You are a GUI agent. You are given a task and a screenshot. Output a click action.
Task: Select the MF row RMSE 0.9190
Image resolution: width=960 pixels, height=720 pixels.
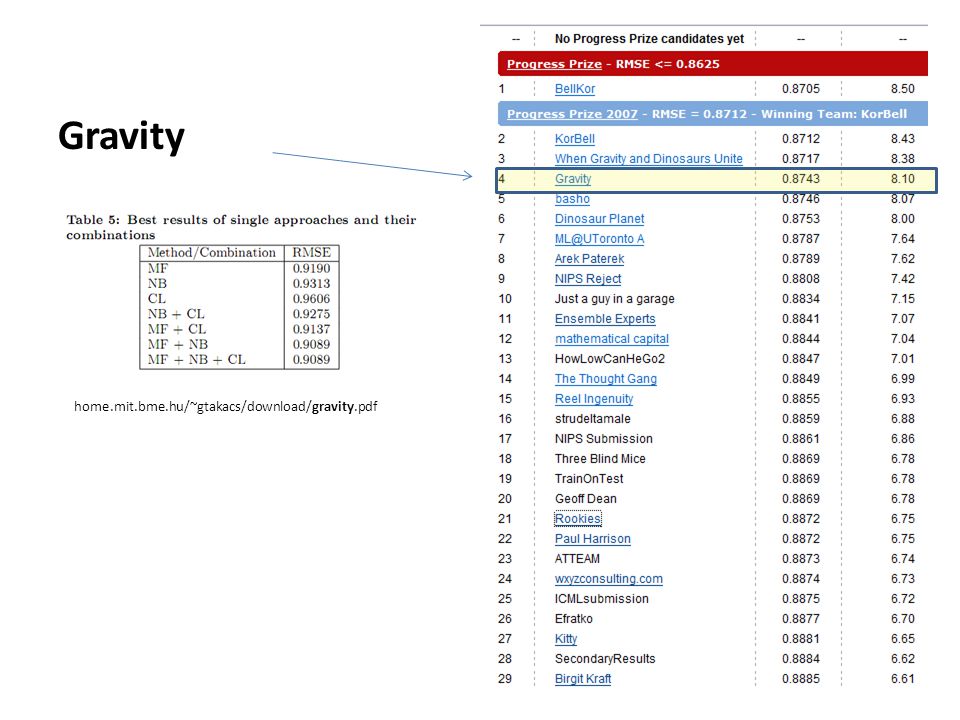pyautogui.click(x=312, y=268)
